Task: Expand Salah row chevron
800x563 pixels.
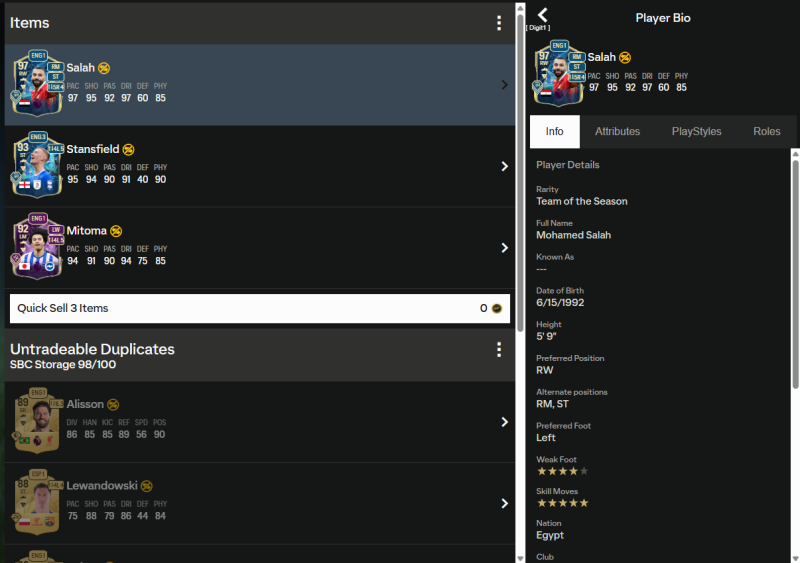Action: click(x=504, y=85)
